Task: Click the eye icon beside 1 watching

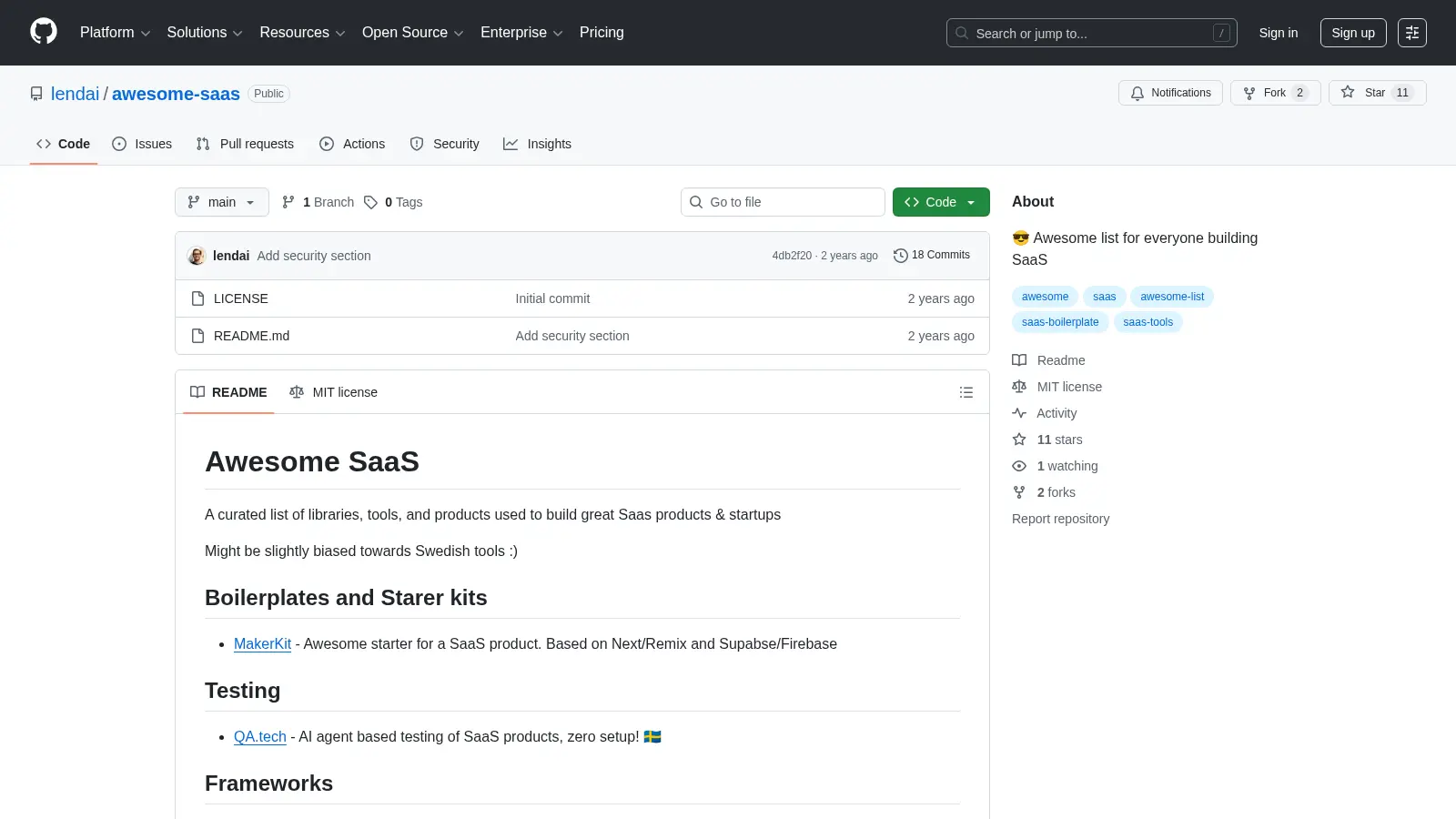Action: (x=1019, y=466)
